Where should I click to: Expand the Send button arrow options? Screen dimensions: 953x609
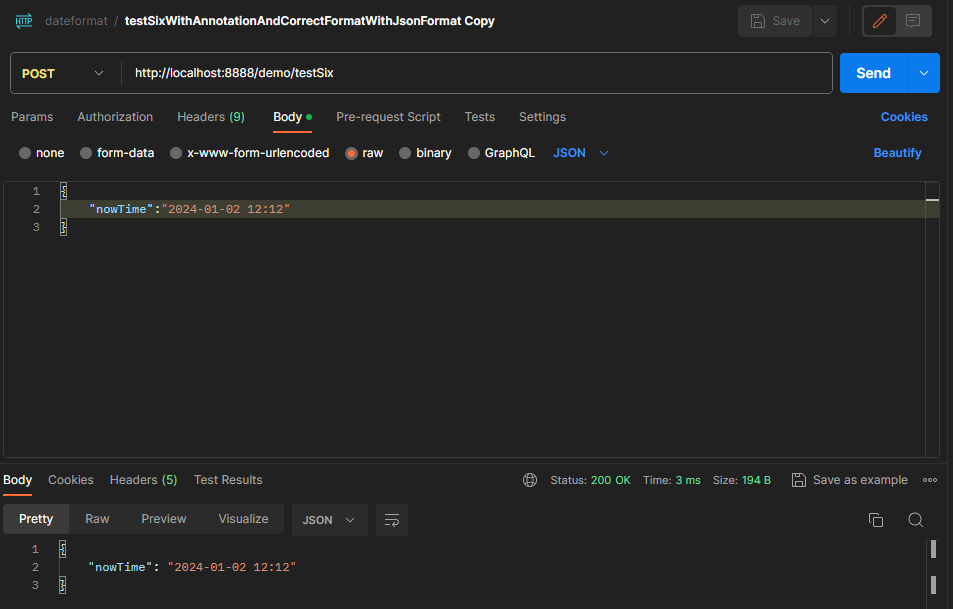(x=923, y=73)
